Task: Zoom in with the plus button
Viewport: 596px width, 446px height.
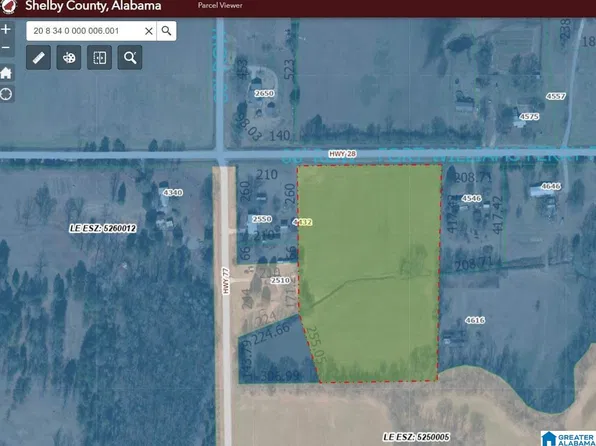Action: click(x=6, y=30)
